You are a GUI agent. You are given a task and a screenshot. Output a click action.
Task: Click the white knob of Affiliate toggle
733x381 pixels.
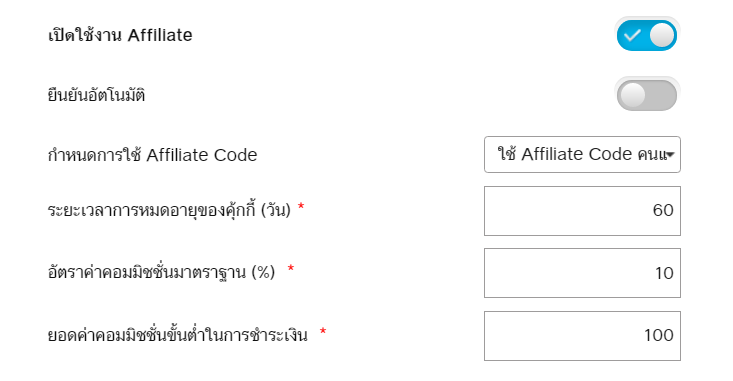point(662,36)
